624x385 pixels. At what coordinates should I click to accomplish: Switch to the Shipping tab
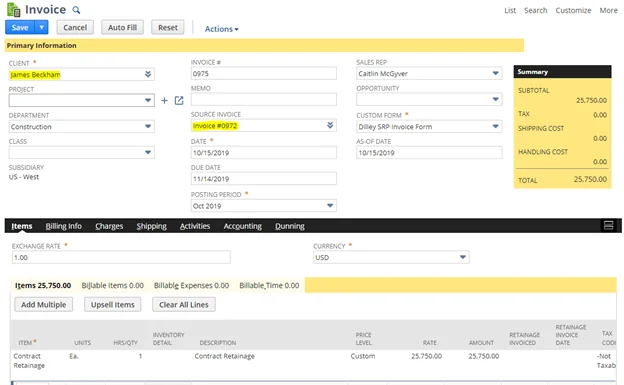click(x=152, y=226)
